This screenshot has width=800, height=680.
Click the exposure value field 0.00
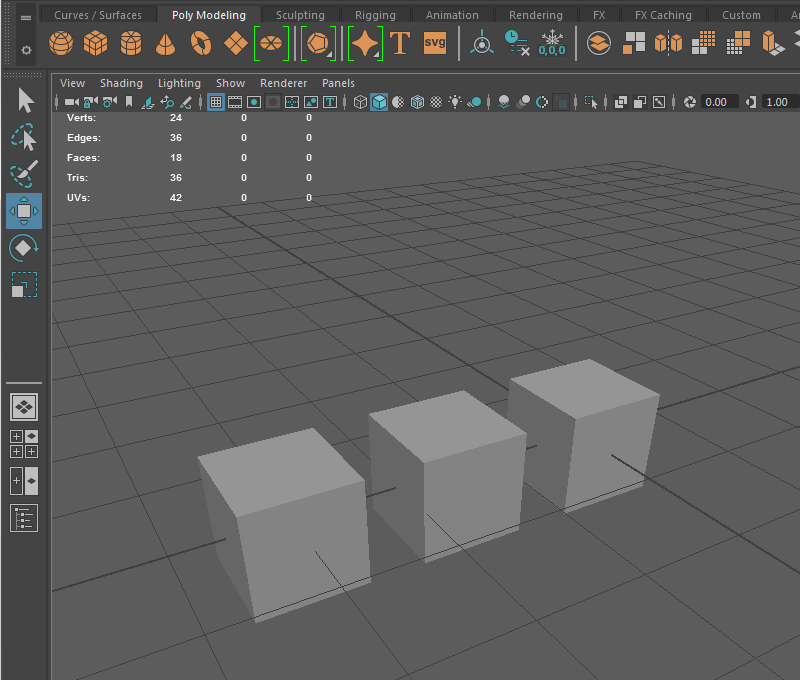point(720,102)
